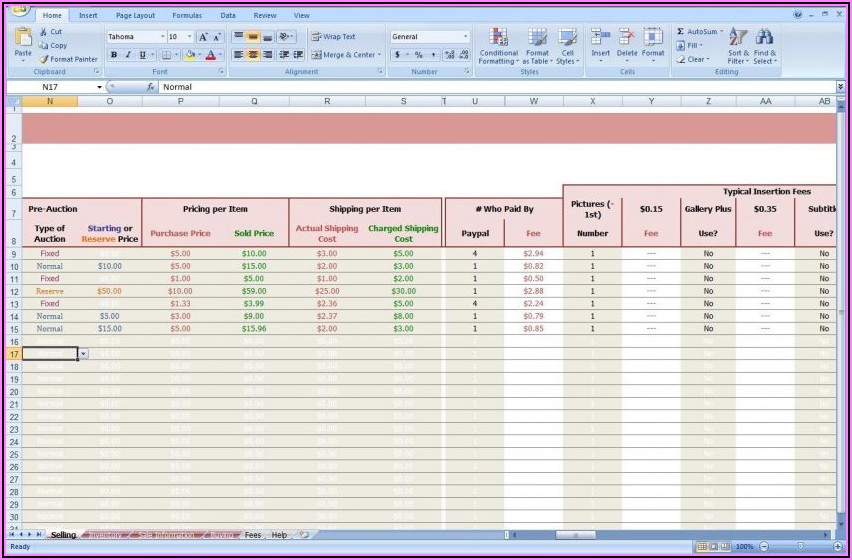
Task: Click the Insert cells icon
Action: tap(600, 45)
